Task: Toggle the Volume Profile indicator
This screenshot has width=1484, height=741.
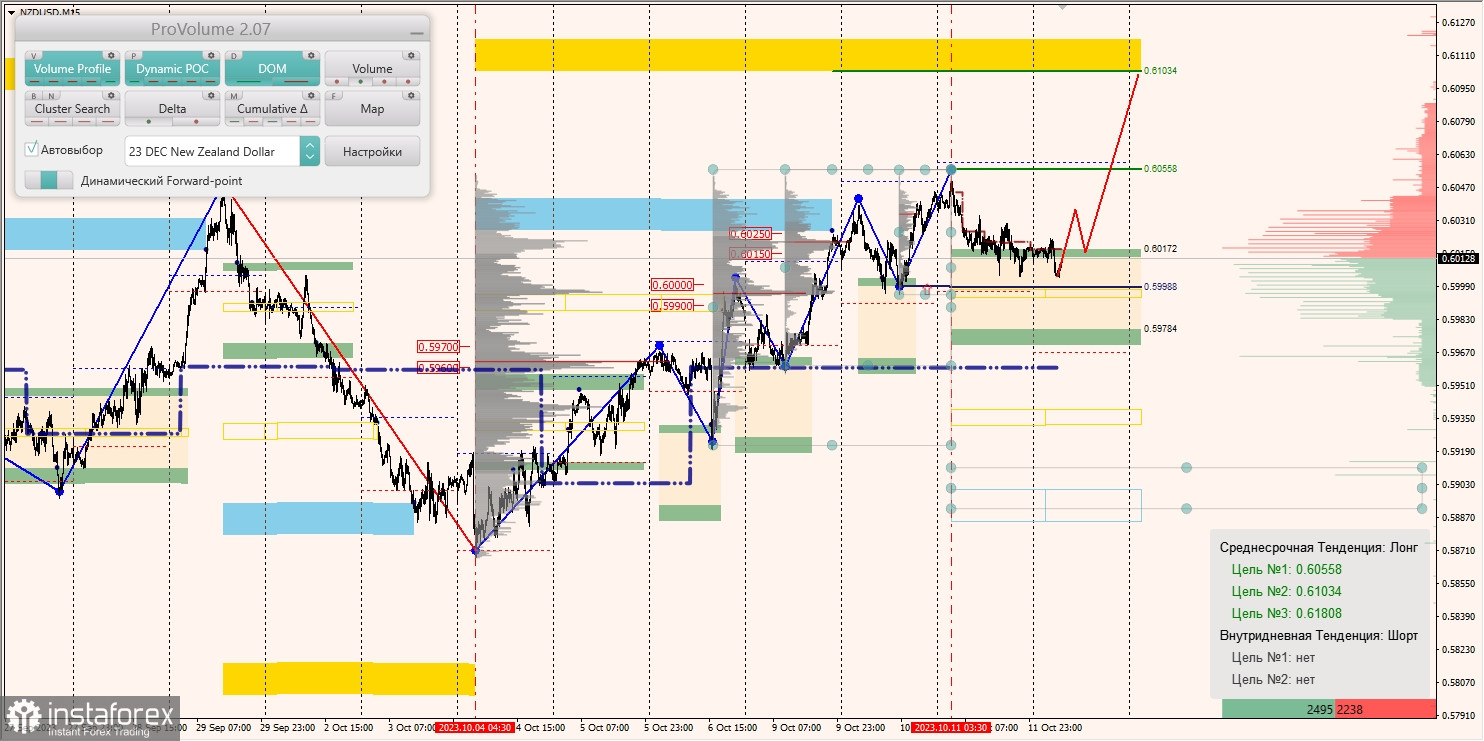Action: [x=72, y=69]
